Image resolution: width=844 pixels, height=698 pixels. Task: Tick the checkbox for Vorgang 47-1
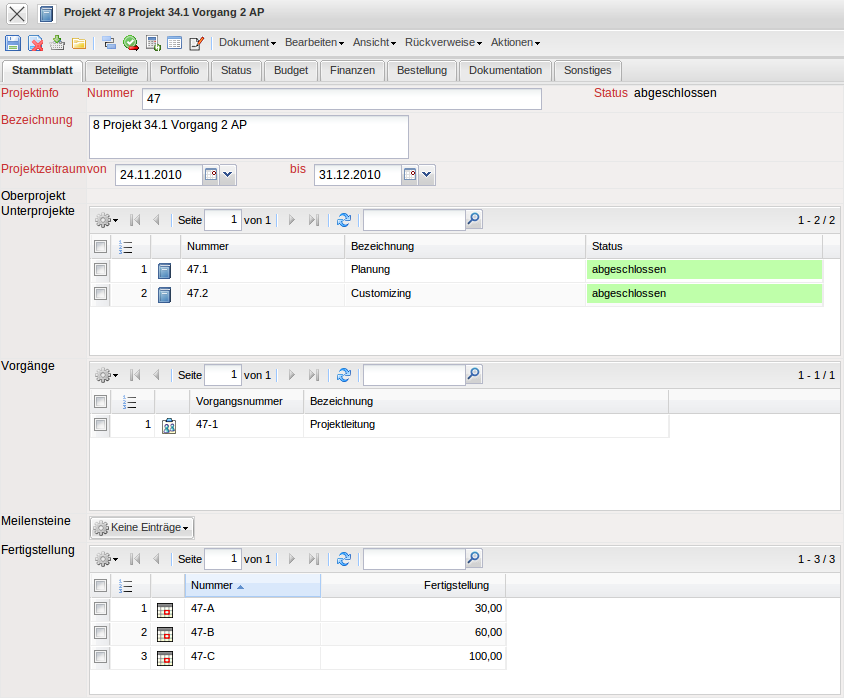pyautogui.click(x=100, y=425)
